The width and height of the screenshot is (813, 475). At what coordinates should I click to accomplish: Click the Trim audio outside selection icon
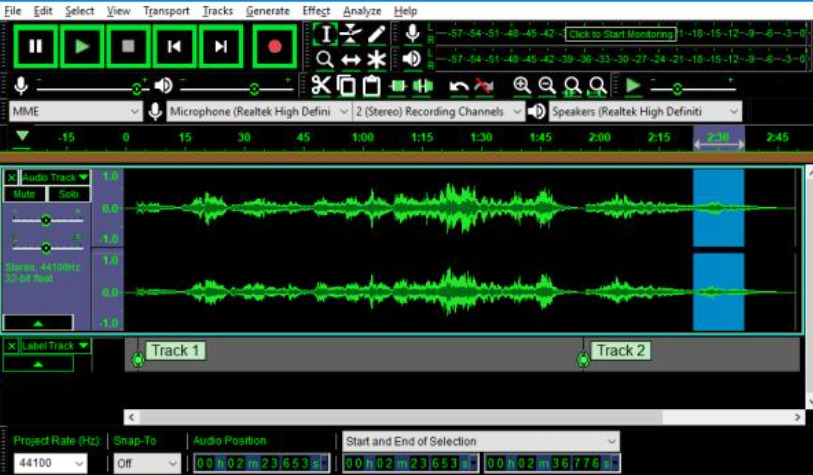(398, 86)
